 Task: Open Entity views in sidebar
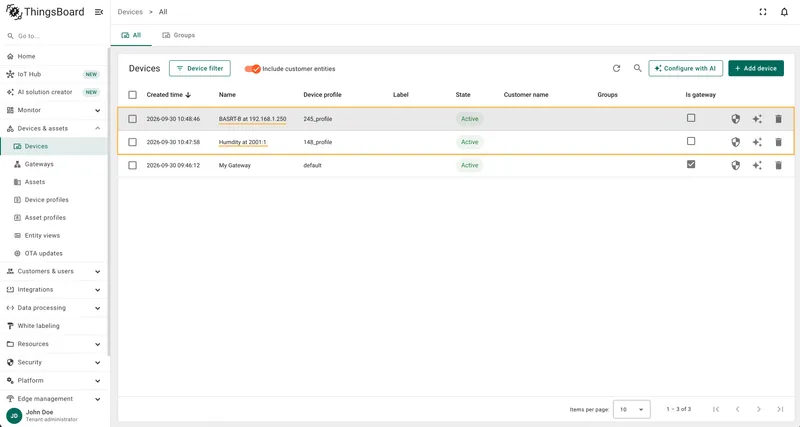[54, 236]
